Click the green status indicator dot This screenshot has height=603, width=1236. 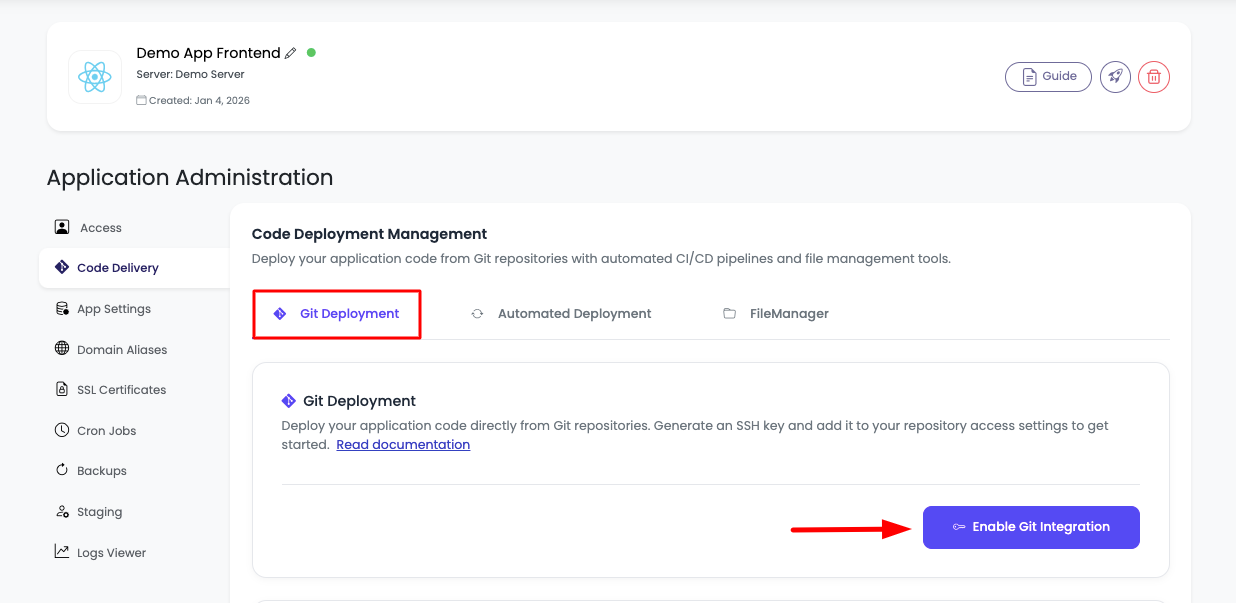click(311, 52)
